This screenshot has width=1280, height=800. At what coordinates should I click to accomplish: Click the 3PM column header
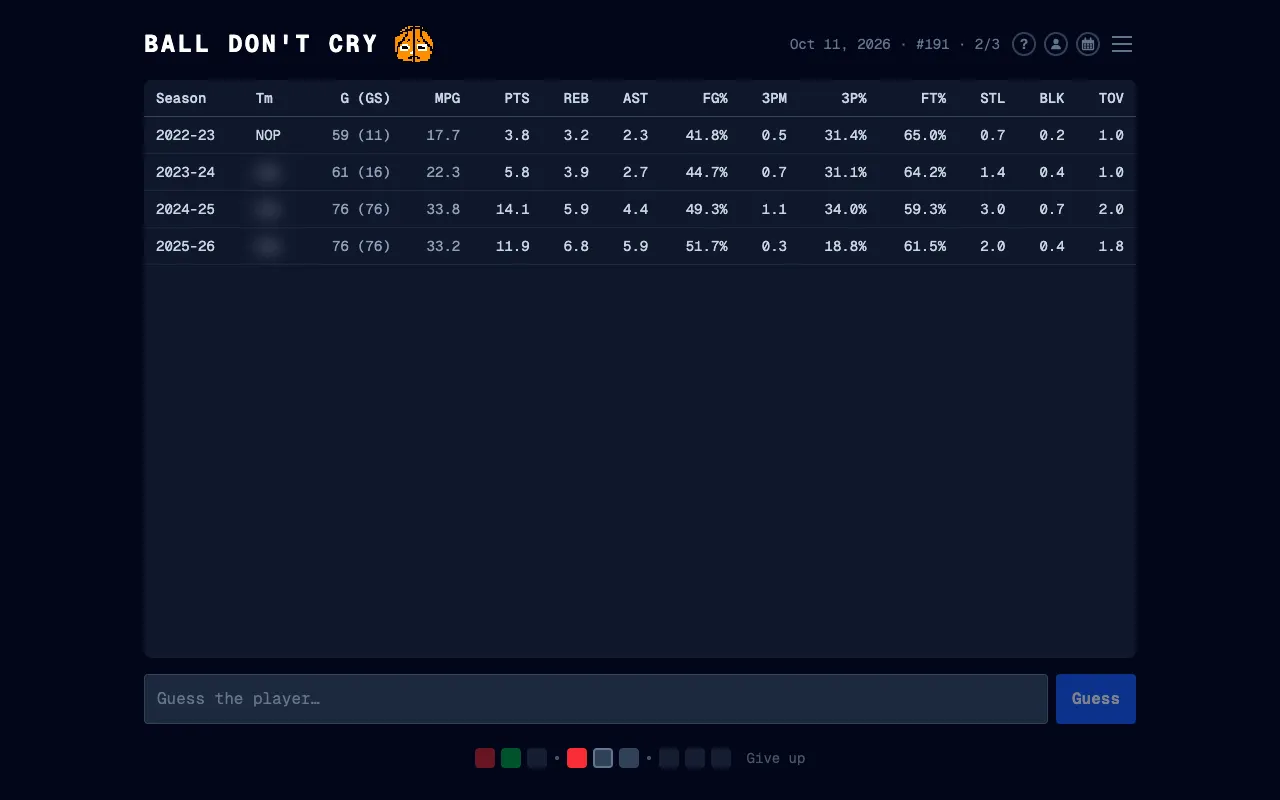point(774,98)
